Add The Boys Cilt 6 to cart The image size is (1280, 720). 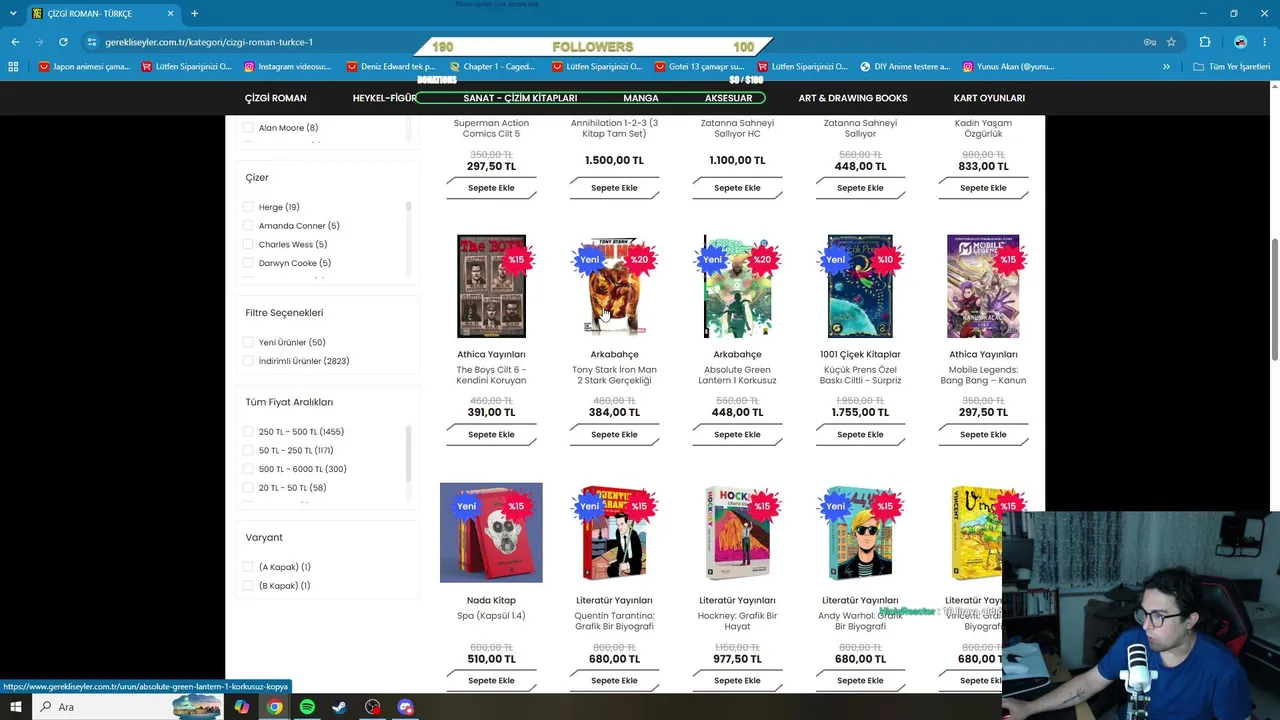pyautogui.click(x=491, y=435)
